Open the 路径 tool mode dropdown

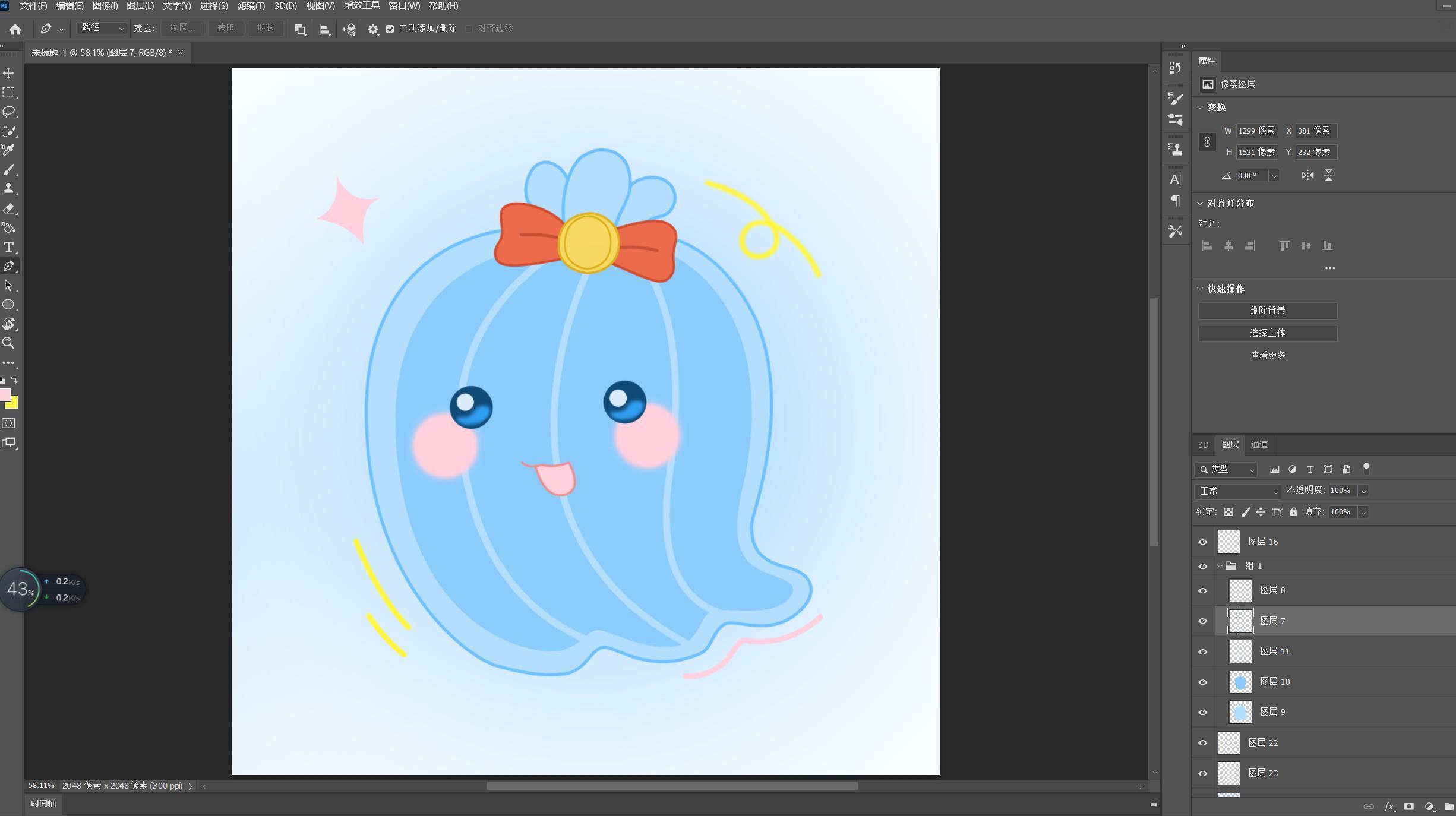pos(102,28)
